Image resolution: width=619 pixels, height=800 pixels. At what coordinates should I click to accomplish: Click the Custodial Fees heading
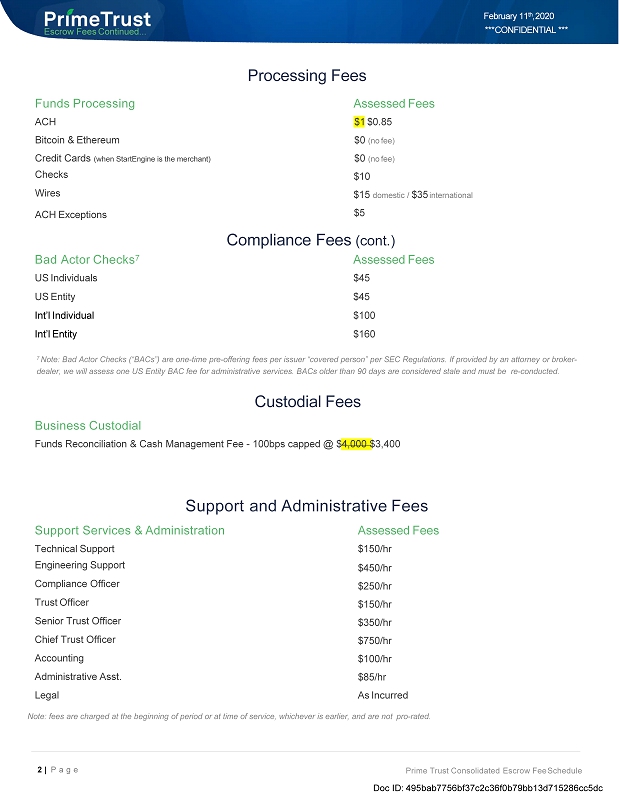click(x=307, y=402)
